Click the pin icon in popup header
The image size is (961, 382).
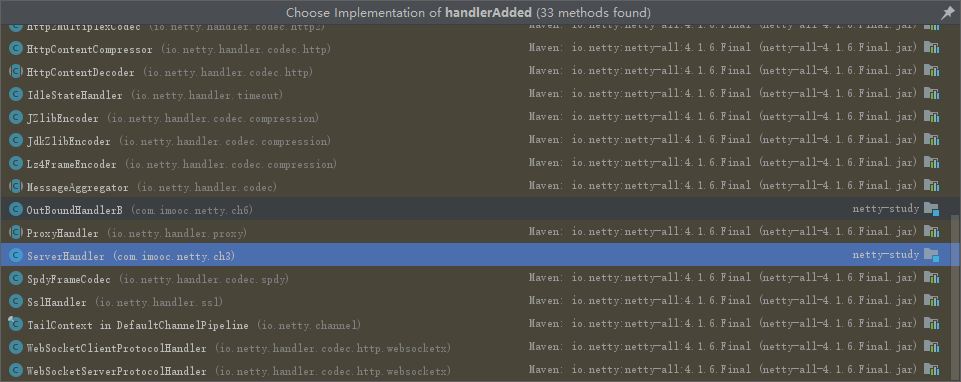point(948,13)
